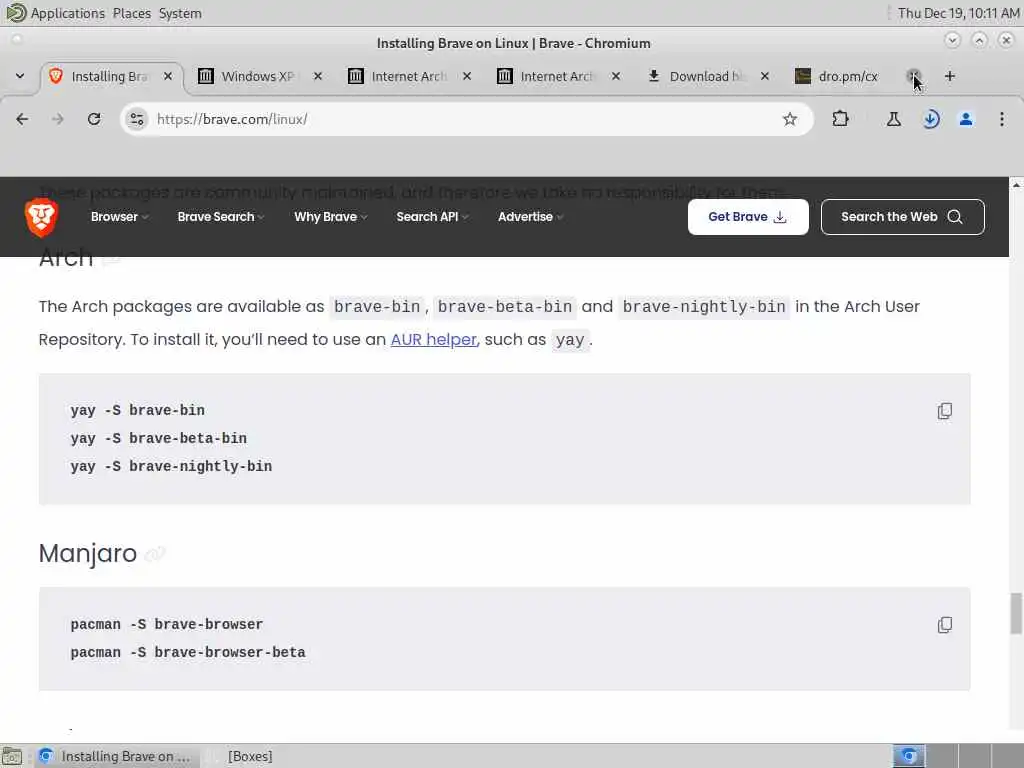Click the Get Brave button
This screenshot has height=768, width=1024.
point(748,217)
